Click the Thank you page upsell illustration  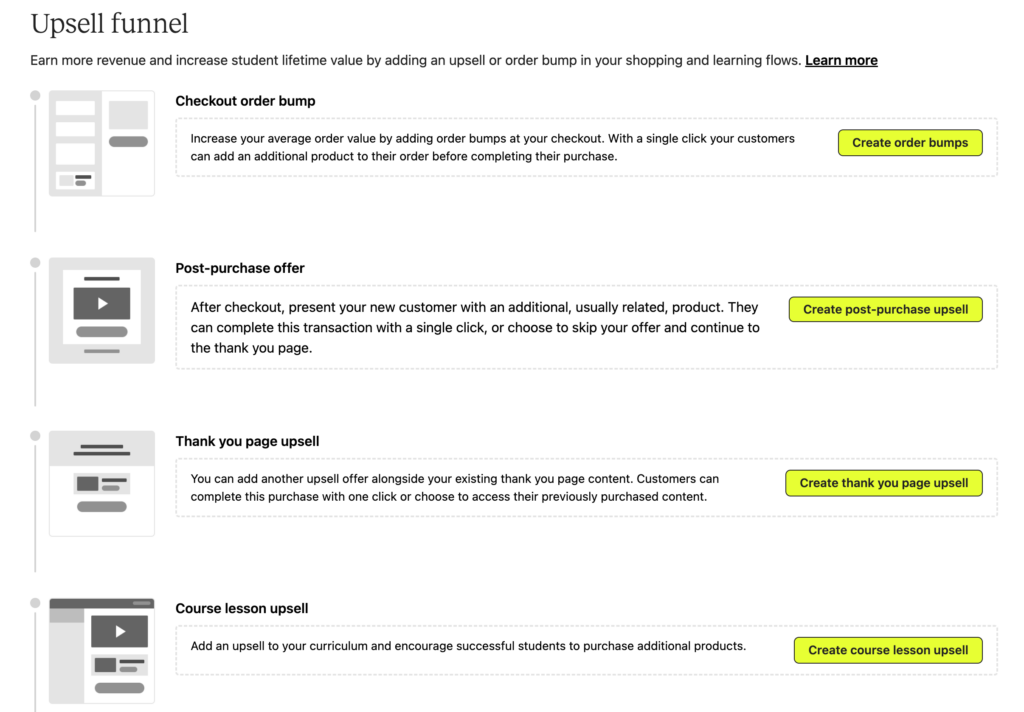(102, 483)
